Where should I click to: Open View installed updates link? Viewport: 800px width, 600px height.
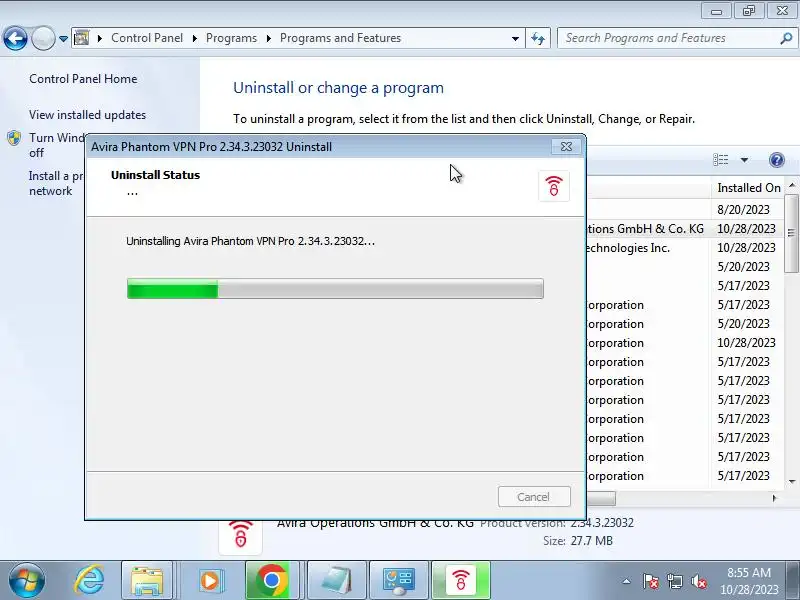click(x=87, y=115)
